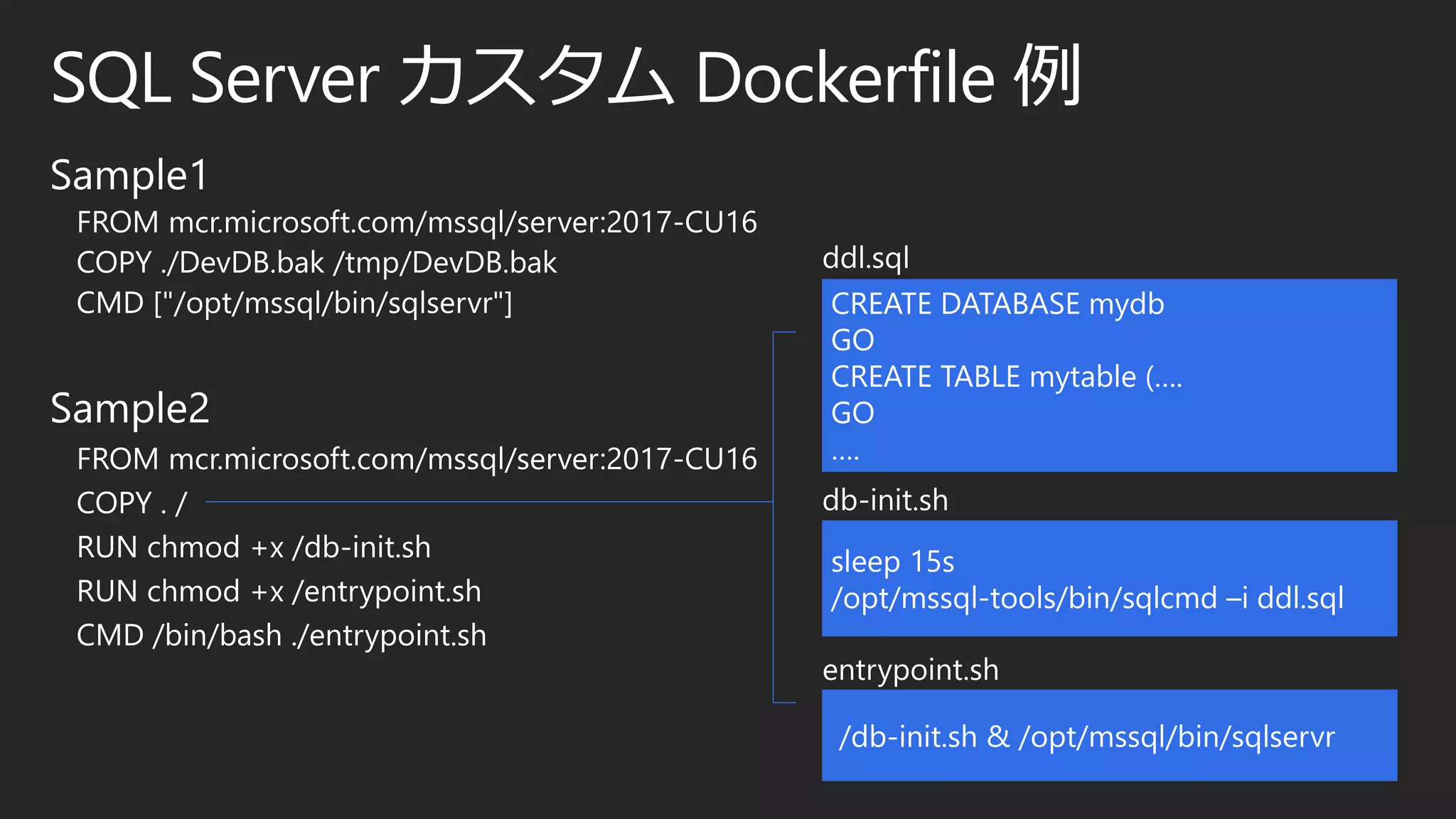
Task: Click '/db-init.sh & /opt/mssql/bin/sqlservr' text
Action: coord(1087,737)
